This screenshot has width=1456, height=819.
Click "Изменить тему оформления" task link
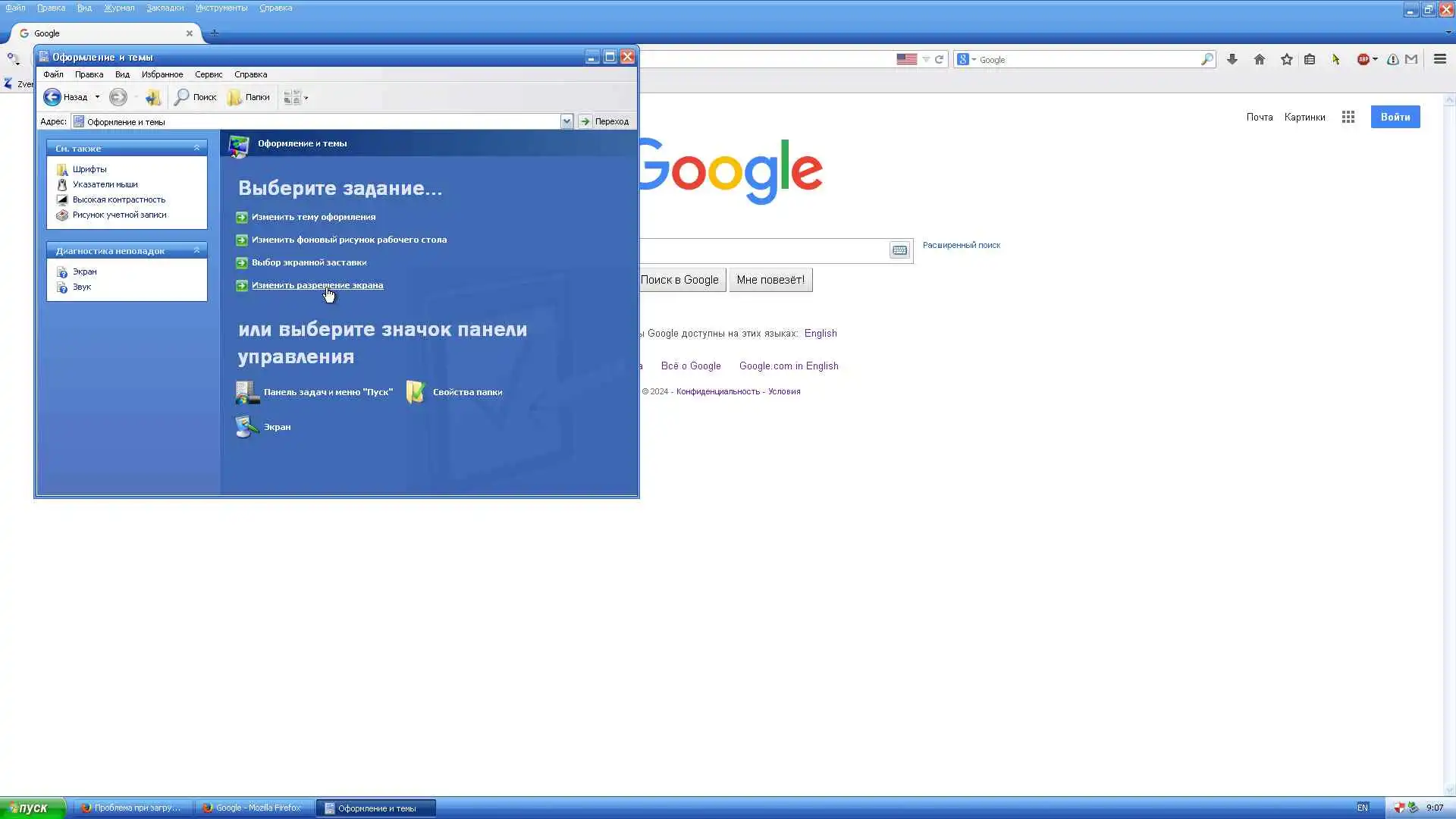(313, 217)
